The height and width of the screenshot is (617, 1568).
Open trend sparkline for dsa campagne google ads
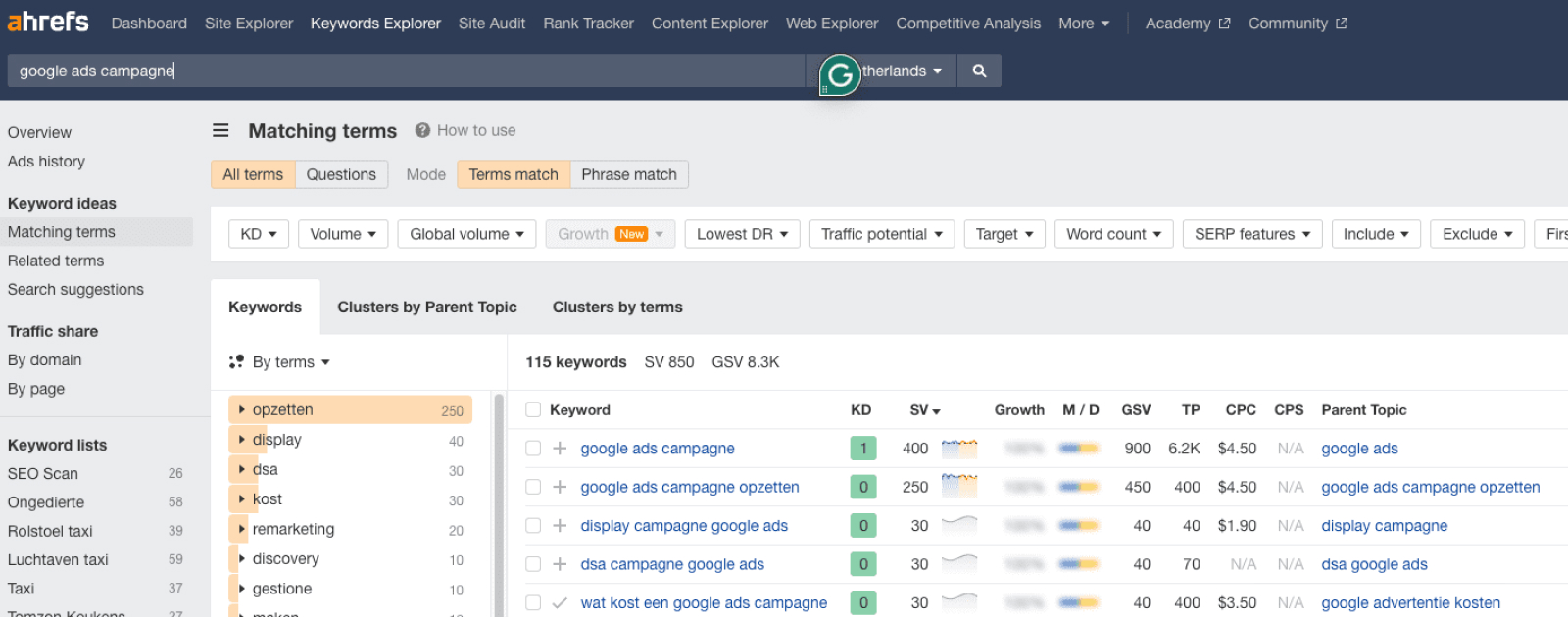(x=959, y=563)
